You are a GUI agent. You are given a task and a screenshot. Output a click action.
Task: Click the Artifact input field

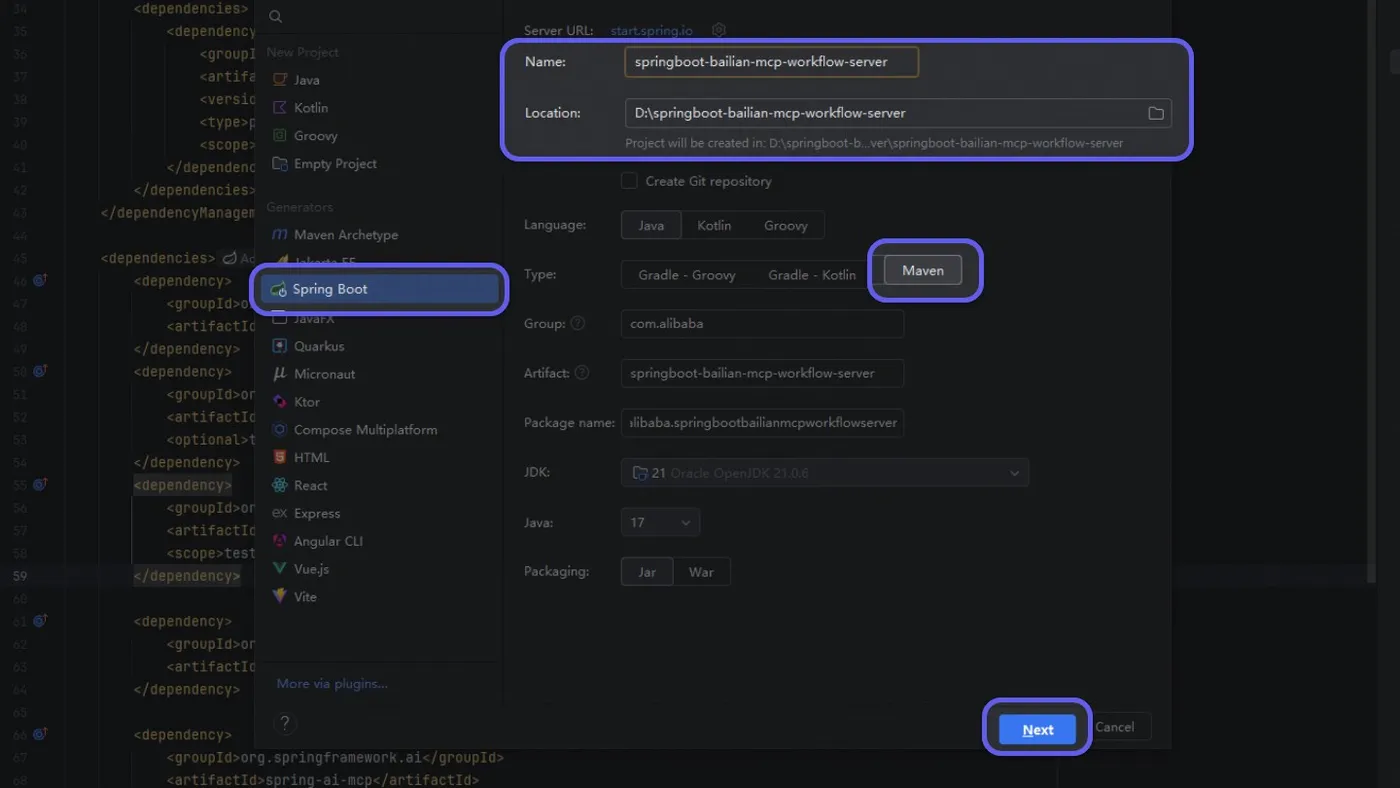[762, 373]
